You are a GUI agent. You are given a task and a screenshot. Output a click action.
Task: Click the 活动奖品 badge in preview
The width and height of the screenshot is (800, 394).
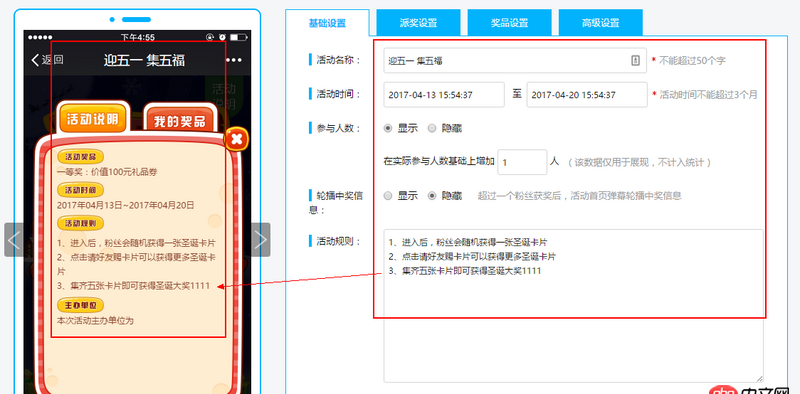[81, 157]
